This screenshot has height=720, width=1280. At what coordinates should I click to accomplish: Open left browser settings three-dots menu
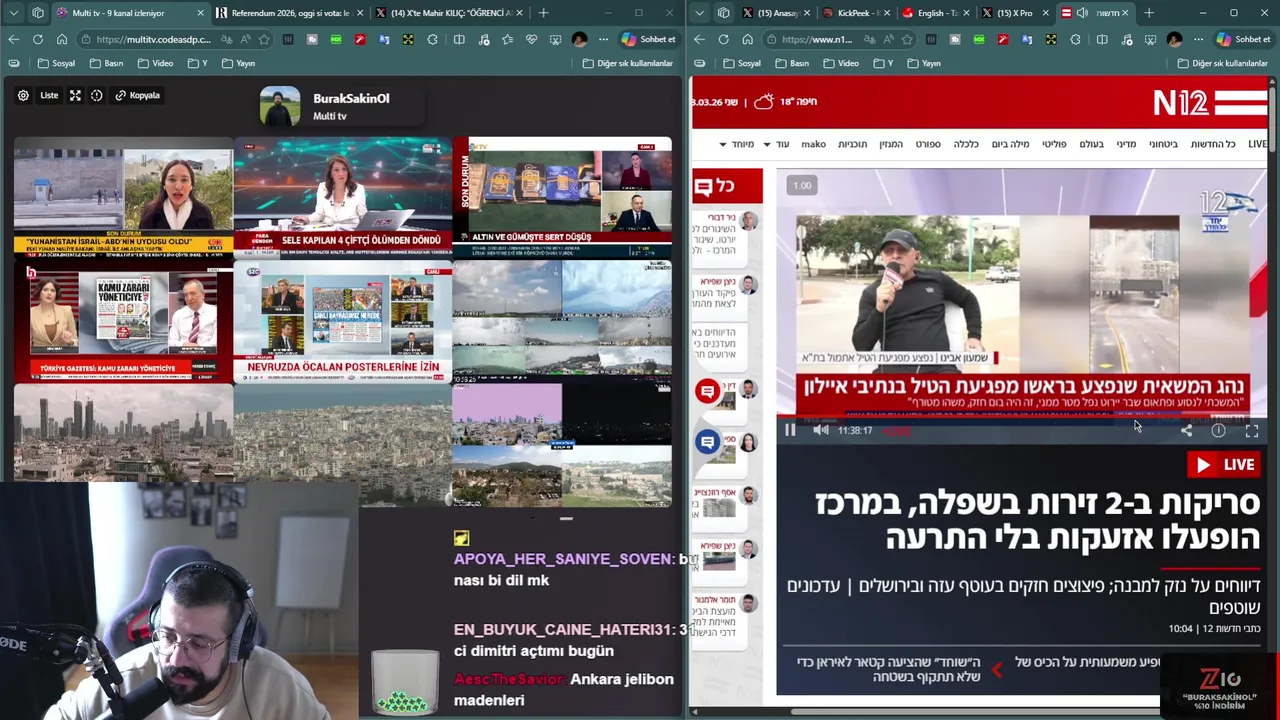[x=603, y=39]
